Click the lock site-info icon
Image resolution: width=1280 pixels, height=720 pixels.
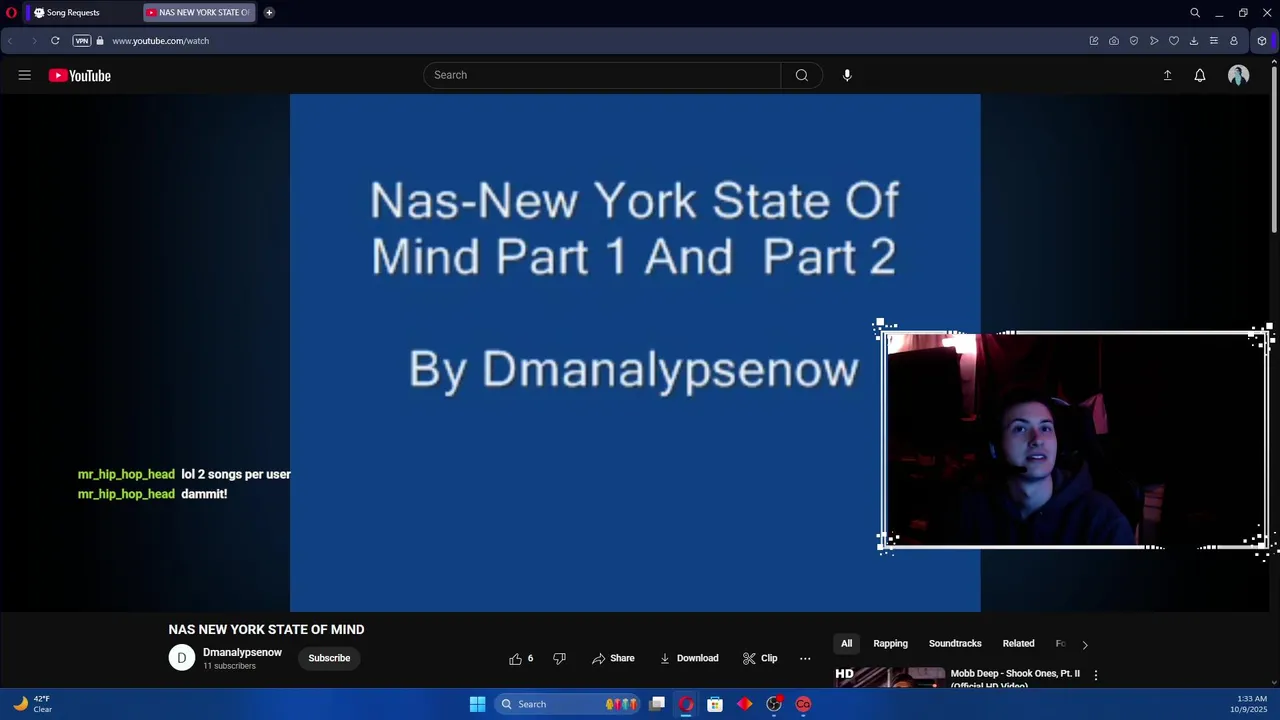click(x=100, y=41)
